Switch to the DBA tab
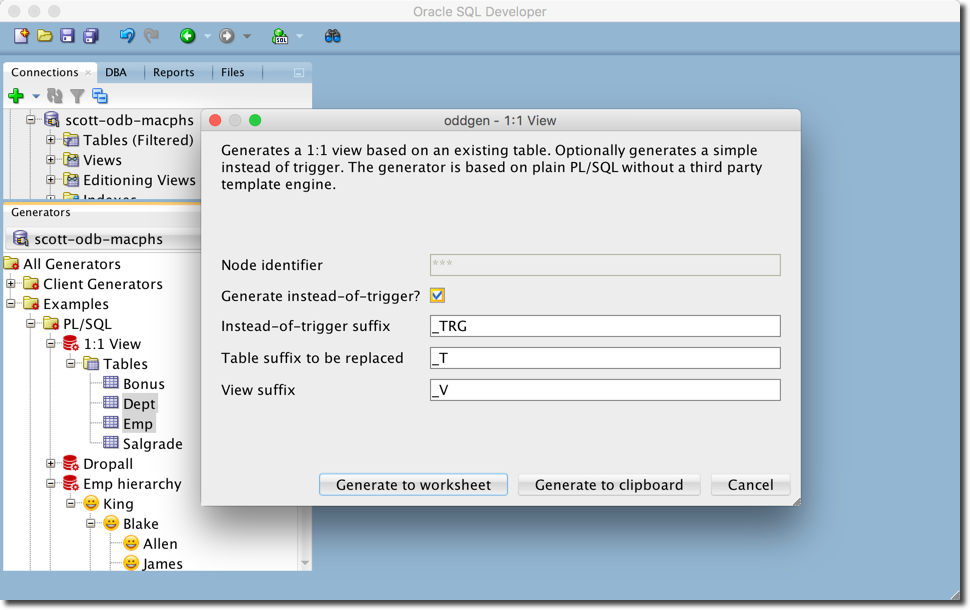This screenshot has height=610, width=970. click(x=116, y=72)
